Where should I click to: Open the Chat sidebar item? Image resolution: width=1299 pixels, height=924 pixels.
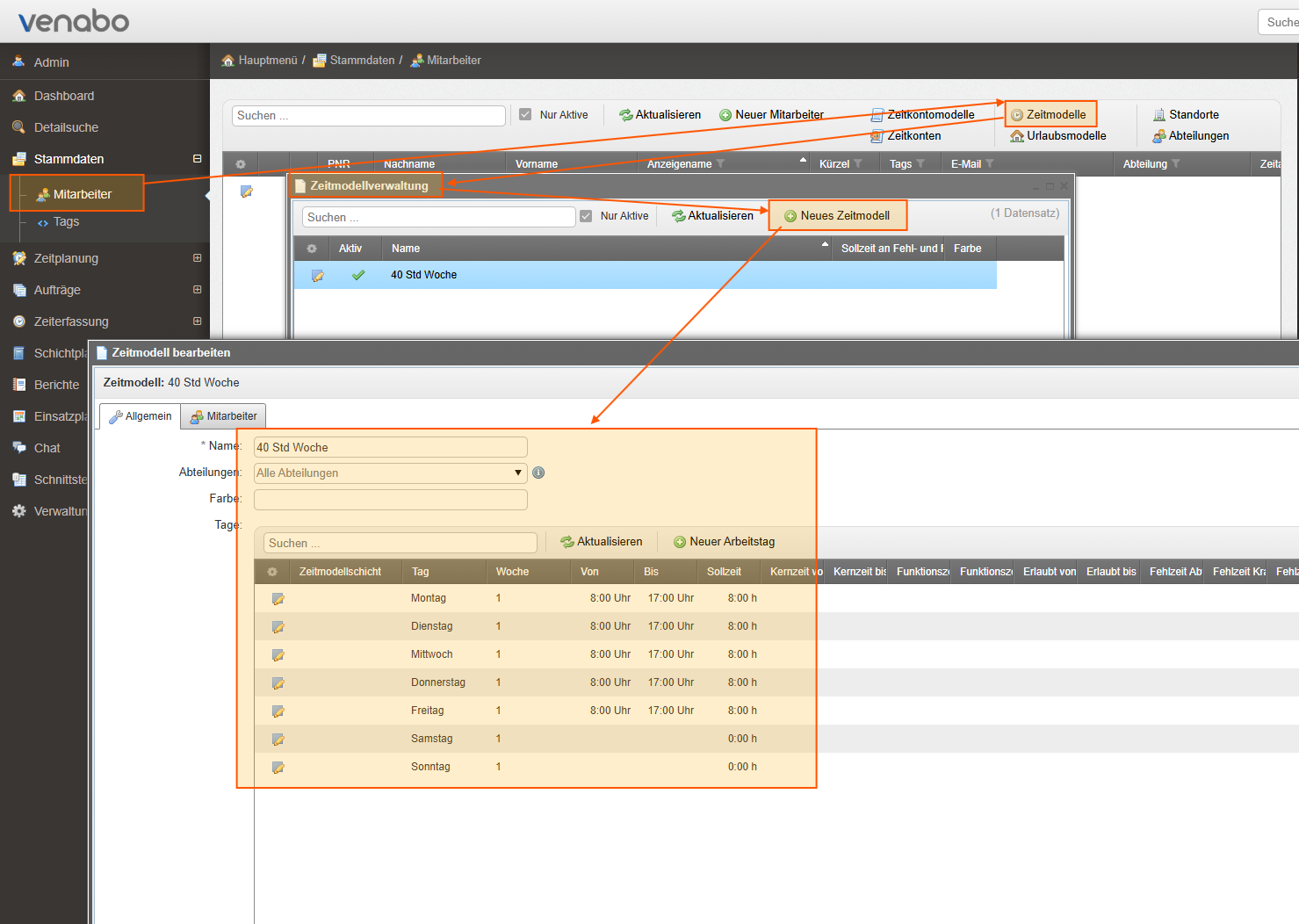click(47, 448)
